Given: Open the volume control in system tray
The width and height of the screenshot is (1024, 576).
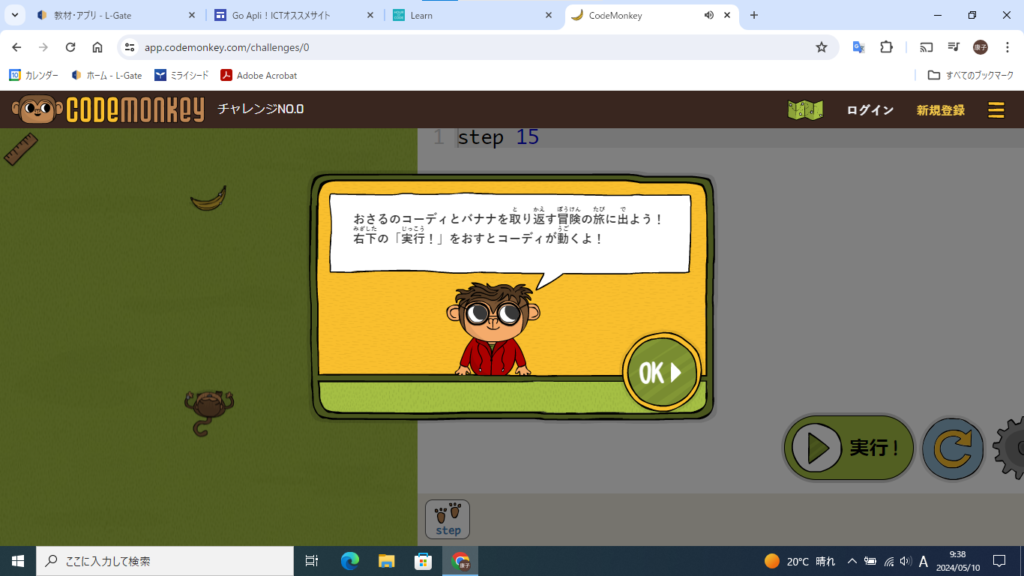Looking at the screenshot, I should [x=905, y=561].
